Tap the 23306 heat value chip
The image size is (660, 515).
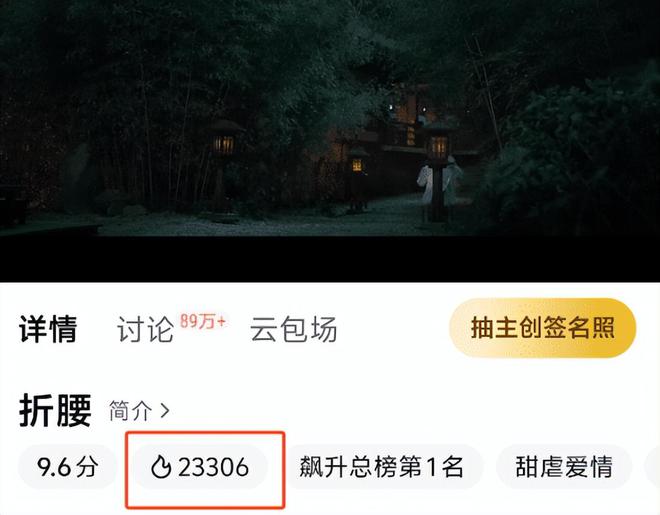201,467
